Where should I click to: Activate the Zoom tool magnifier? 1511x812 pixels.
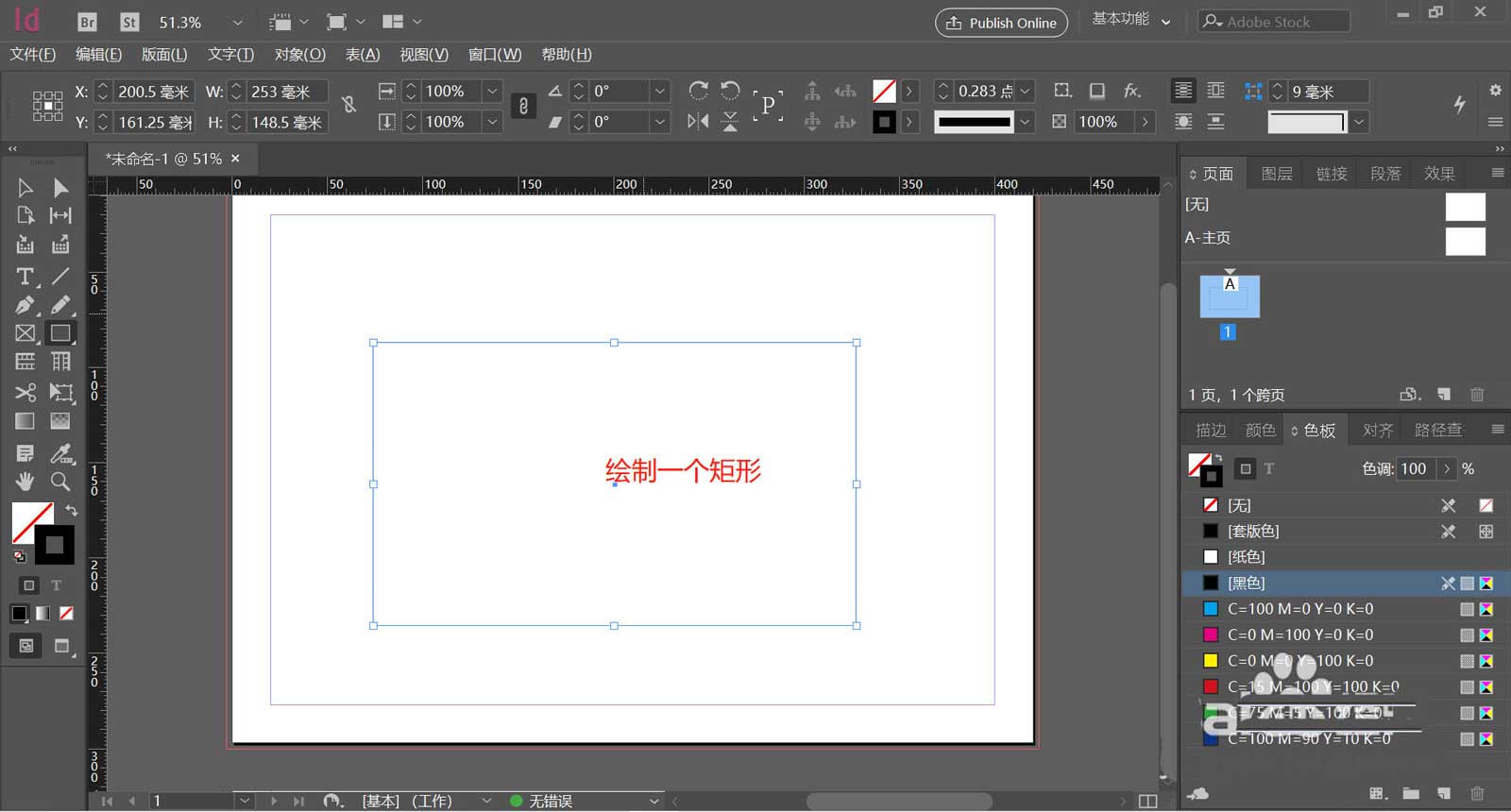(x=60, y=482)
